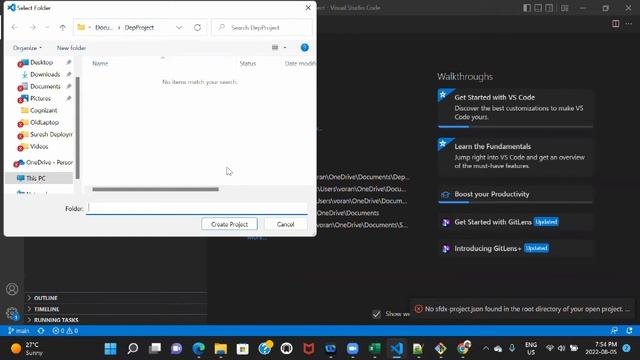Click the view layout icon
The height and width of the screenshot is (360, 640).
[x=275, y=48]
